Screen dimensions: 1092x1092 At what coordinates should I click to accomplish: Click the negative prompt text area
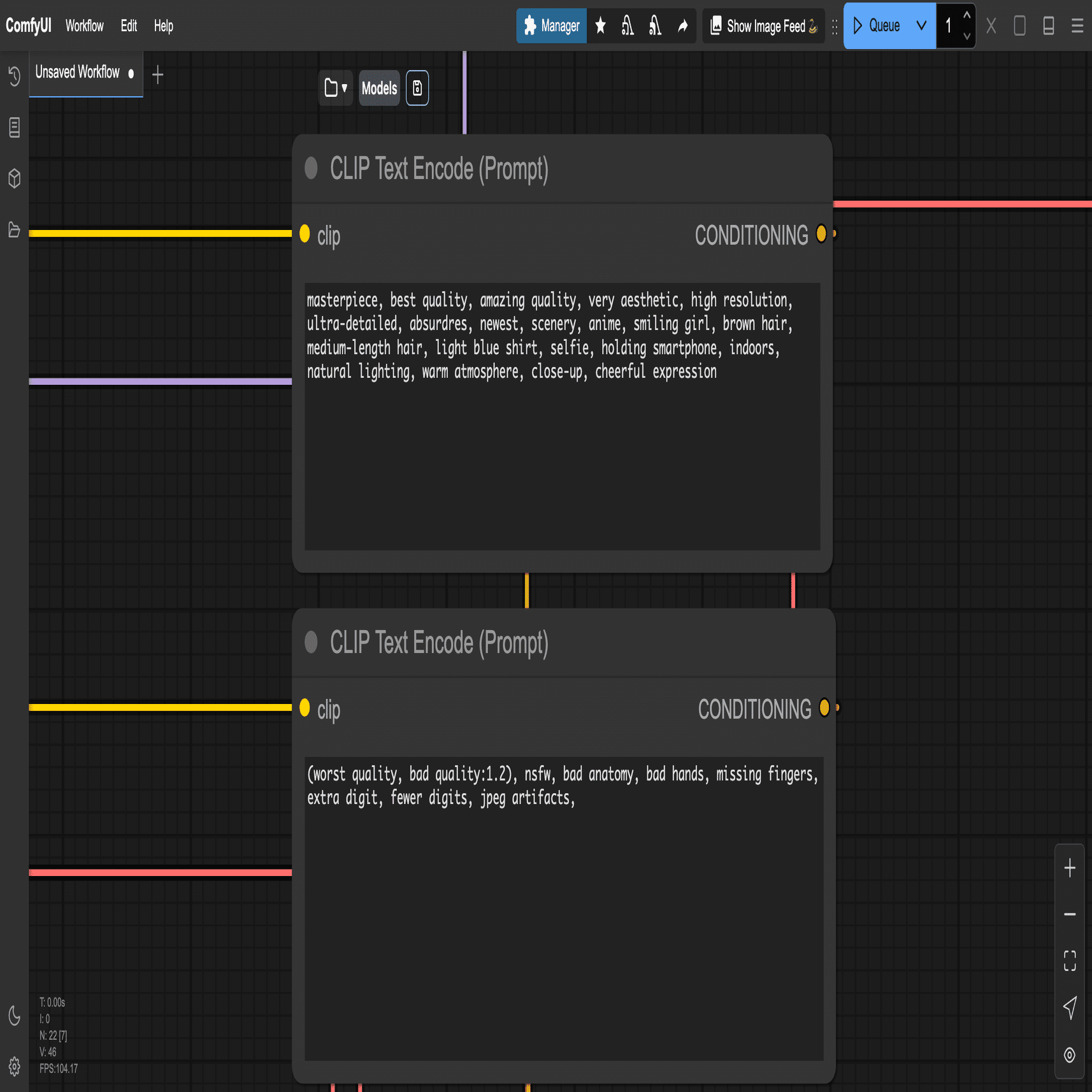pyautogui.click(x=564, y=909)
